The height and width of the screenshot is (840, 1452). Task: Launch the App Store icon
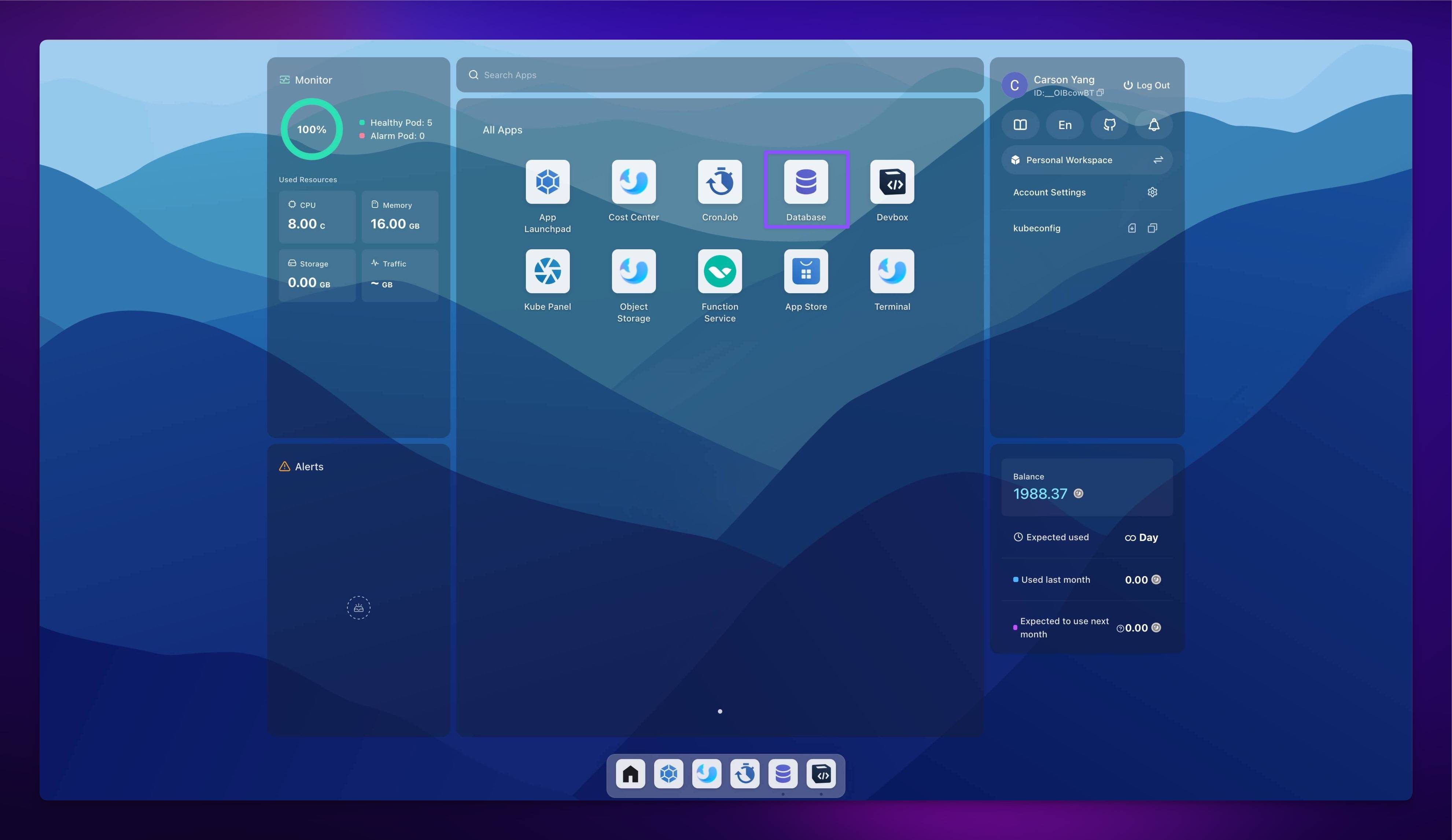click(806, 271)
